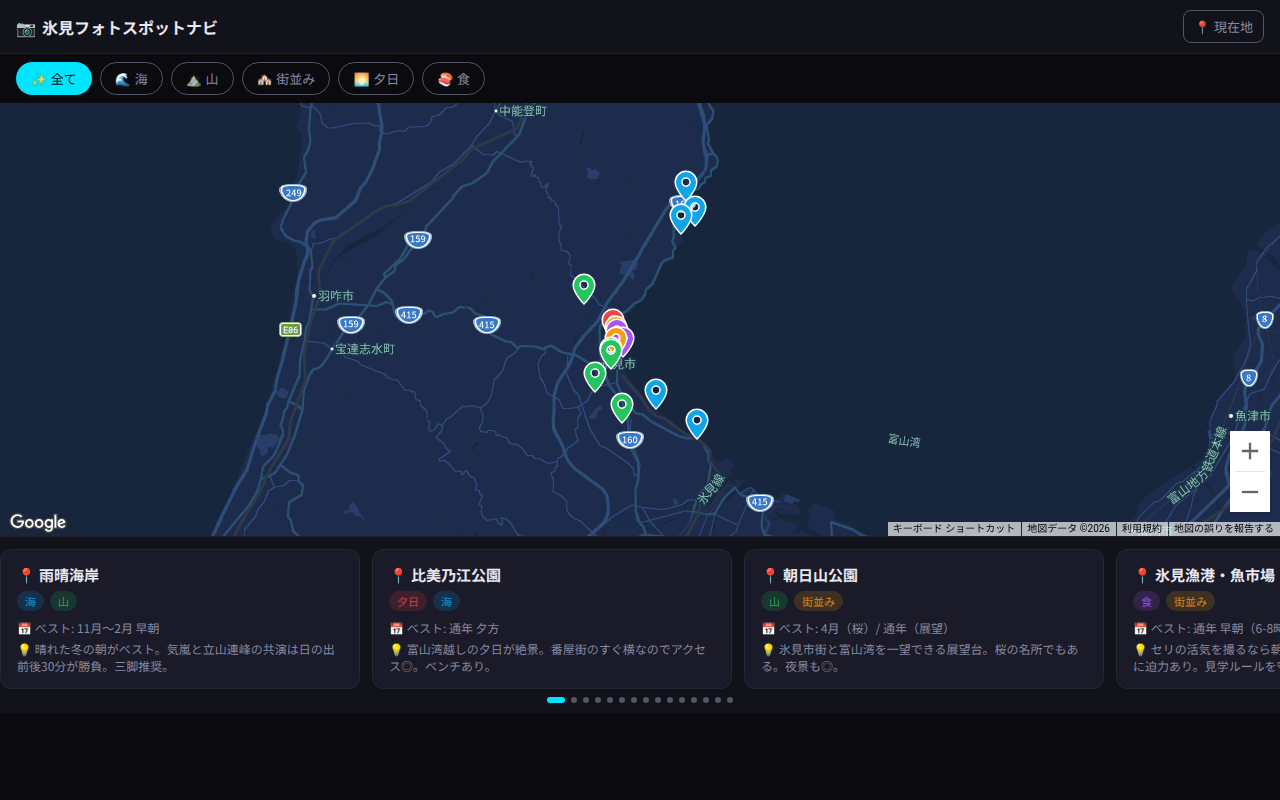Click the southeasternmost blue map pin
Screen dimensions: 1280x800
(x=697, y=423)
